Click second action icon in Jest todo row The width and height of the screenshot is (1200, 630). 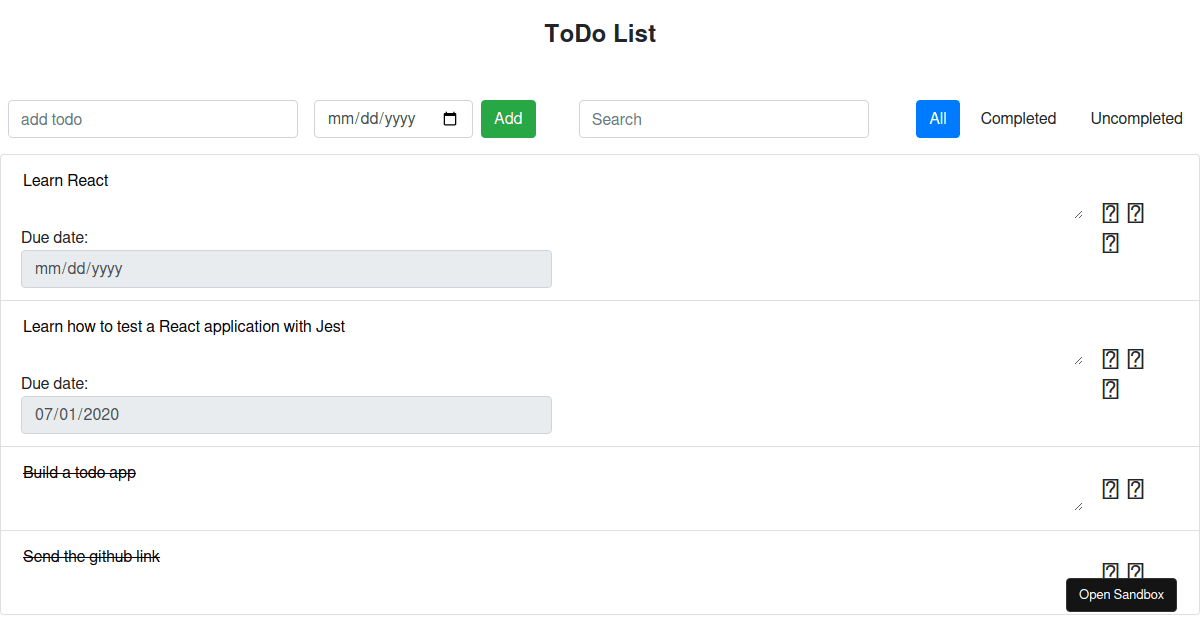coord(1135,359)
